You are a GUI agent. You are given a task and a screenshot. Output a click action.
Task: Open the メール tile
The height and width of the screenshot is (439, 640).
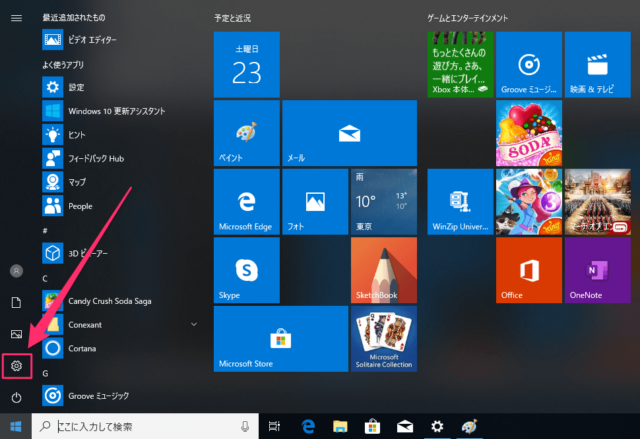click(x=349, y=133)
